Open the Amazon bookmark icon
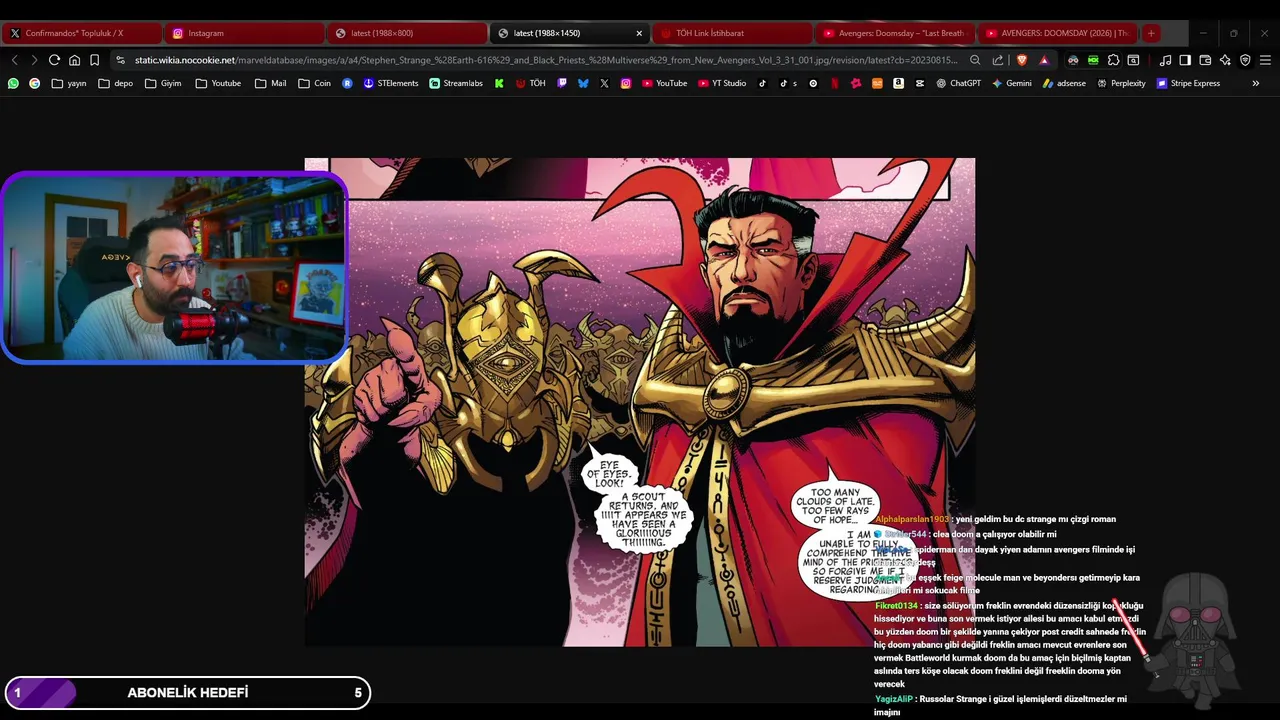 (898, 83)
